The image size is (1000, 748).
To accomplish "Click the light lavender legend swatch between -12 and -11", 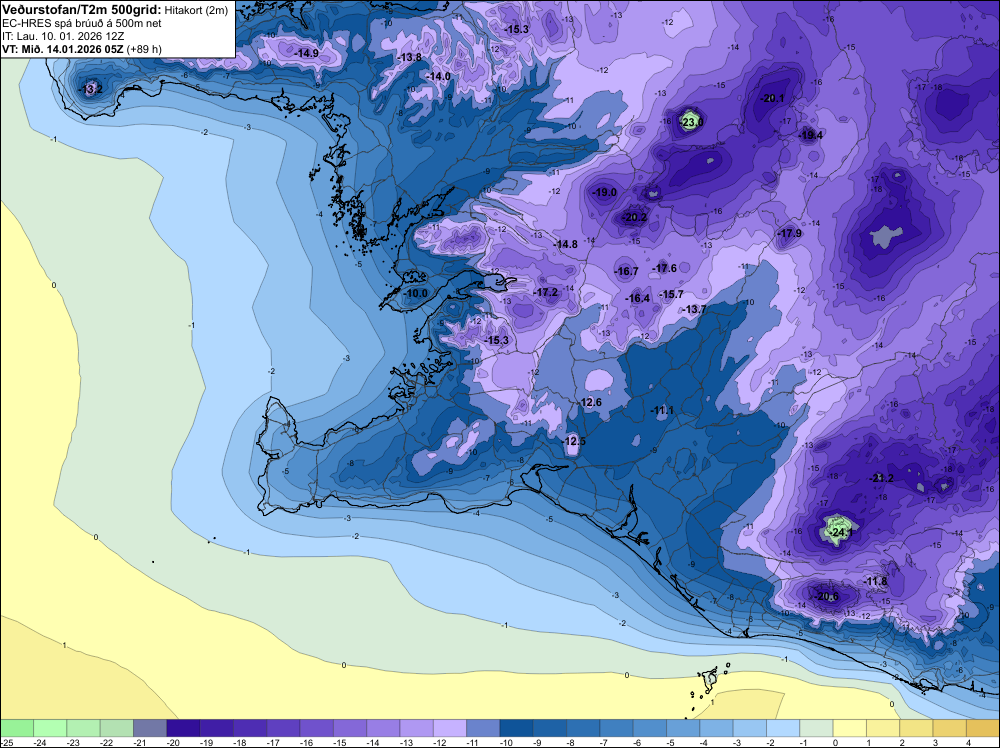I will tap(450, 728).
